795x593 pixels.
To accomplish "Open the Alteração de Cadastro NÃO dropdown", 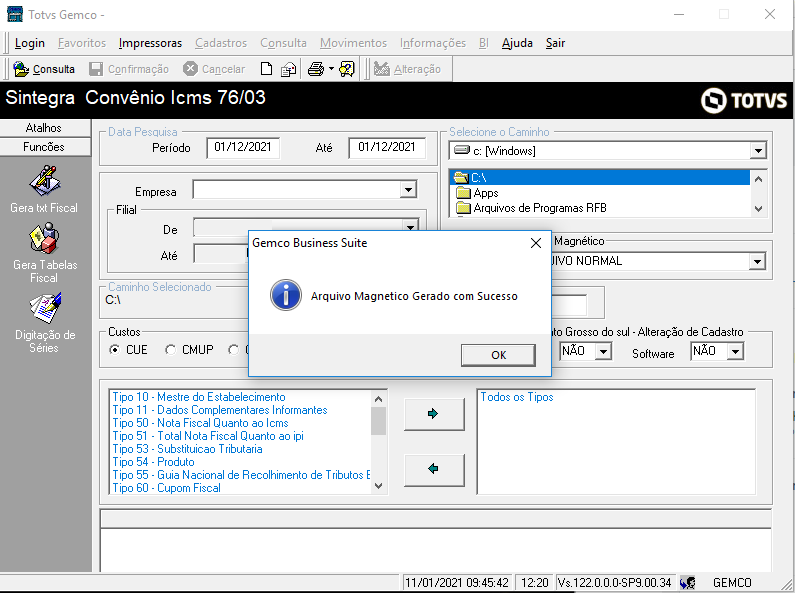I will [x=603, y=351].
